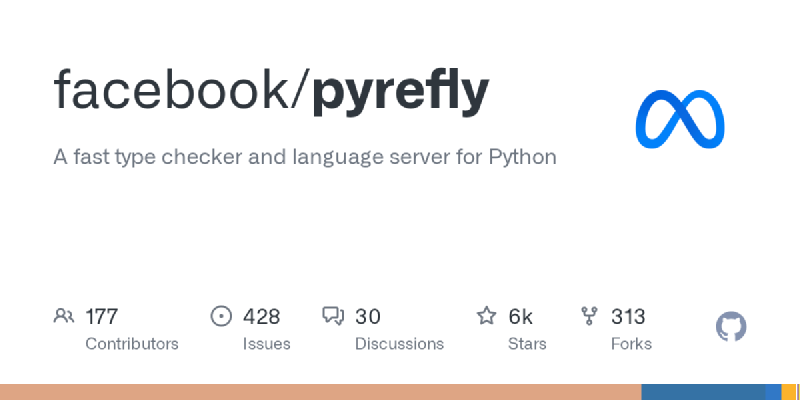This screenshot has width=800, height=400.
Task: Open the Contributors label
Action: (132, 344)
